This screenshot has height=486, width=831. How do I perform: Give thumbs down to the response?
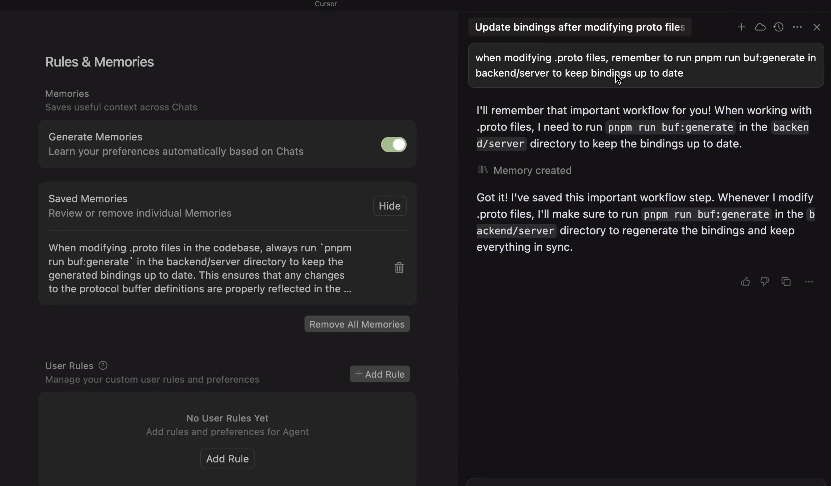click(765, 281)
